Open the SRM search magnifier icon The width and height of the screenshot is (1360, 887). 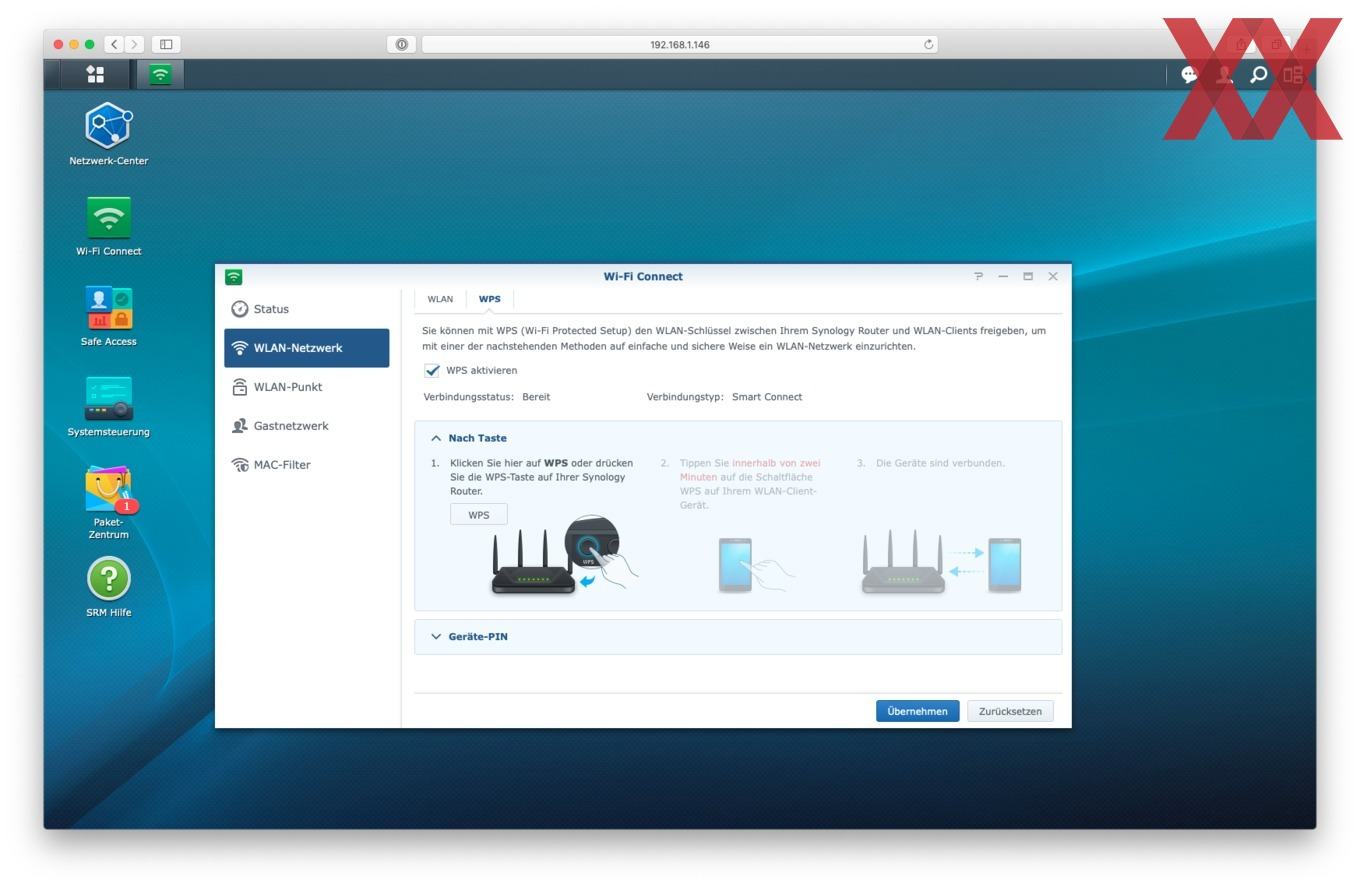point(1259,74)
